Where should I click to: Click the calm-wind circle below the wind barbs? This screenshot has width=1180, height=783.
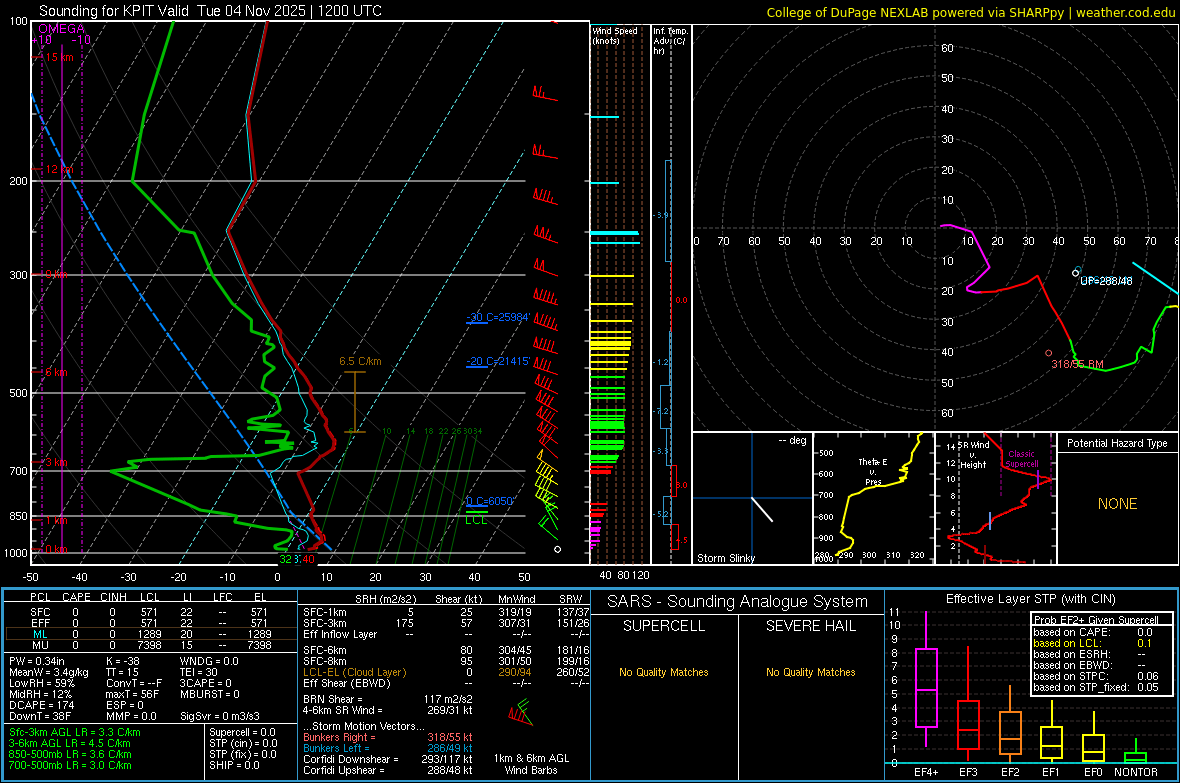tap(558, 550)
